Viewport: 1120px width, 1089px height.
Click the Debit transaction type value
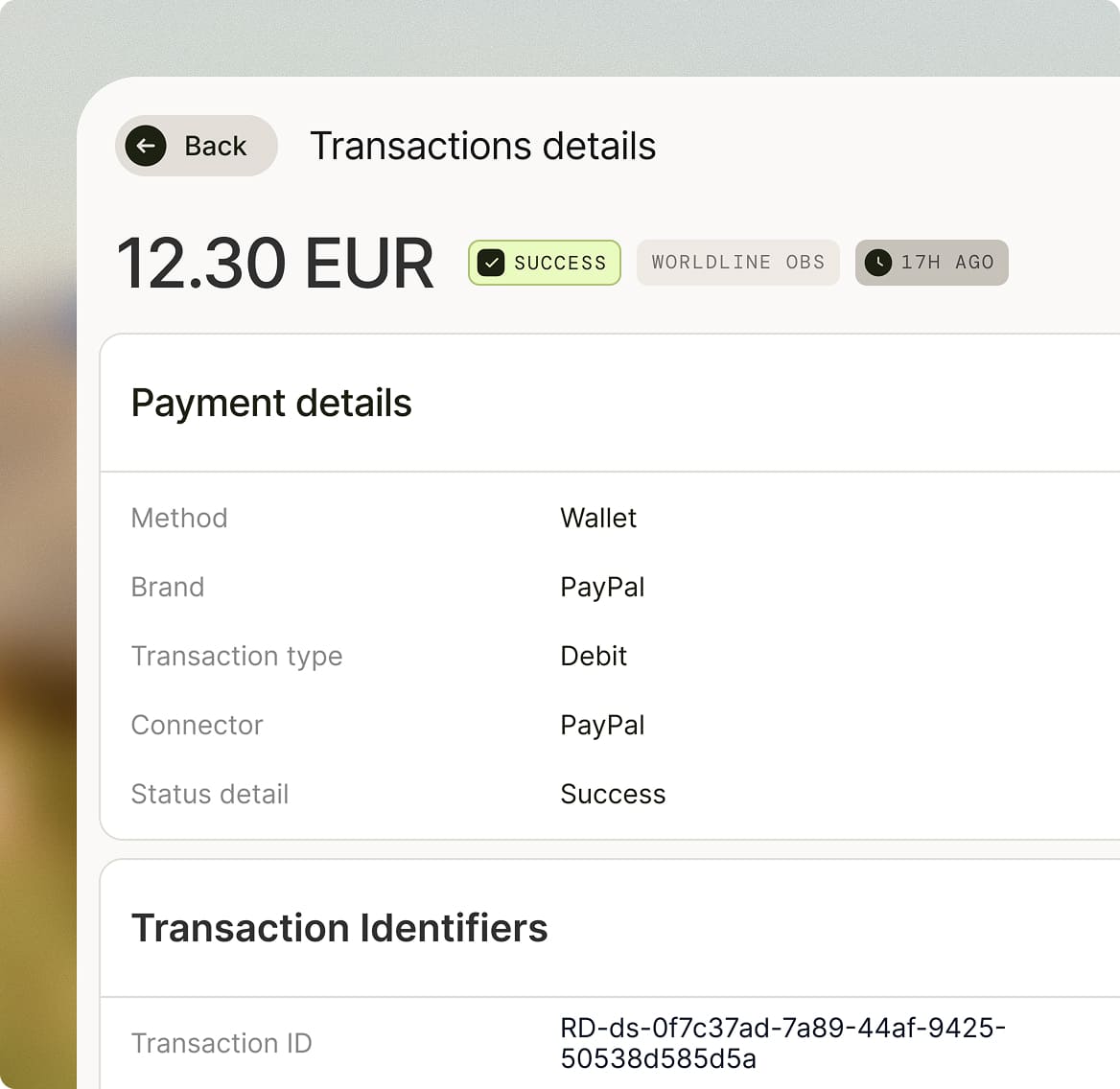[x=594, y=656]
